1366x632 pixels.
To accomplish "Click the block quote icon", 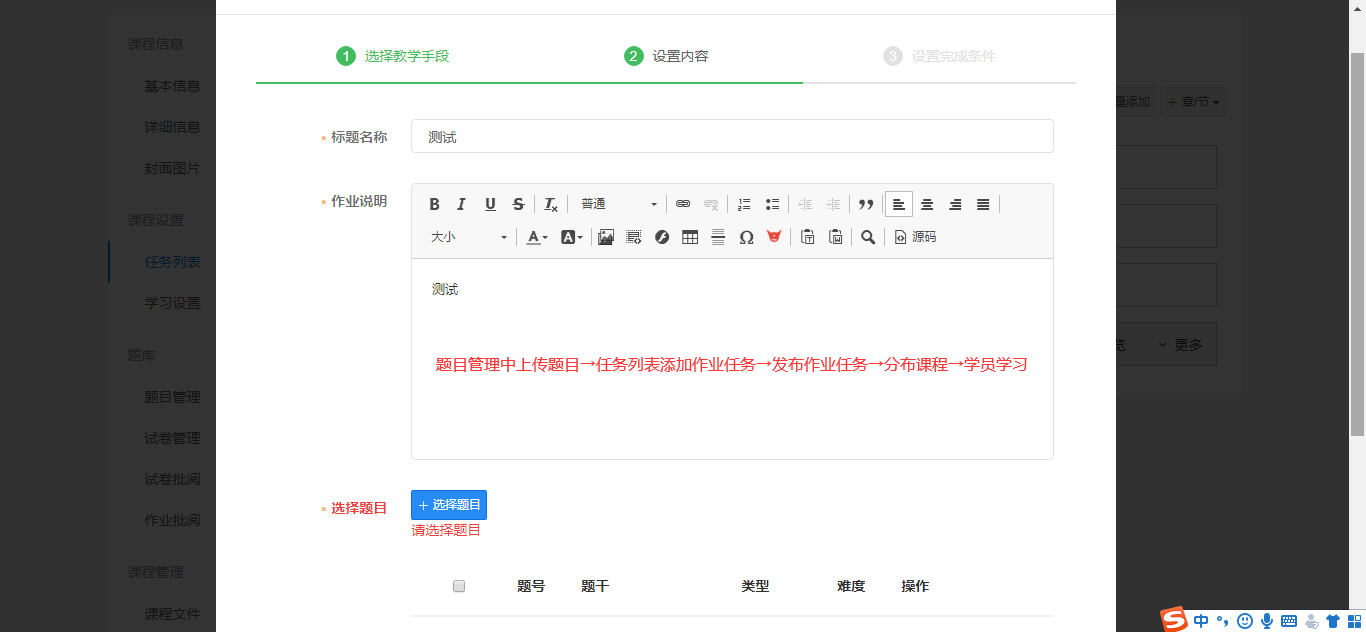I will tap(866, 204).
